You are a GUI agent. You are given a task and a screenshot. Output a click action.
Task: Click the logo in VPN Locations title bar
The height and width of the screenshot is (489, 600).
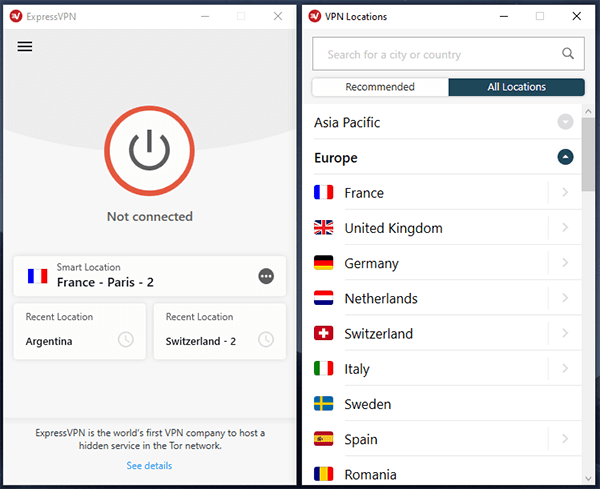pos(315,16)
